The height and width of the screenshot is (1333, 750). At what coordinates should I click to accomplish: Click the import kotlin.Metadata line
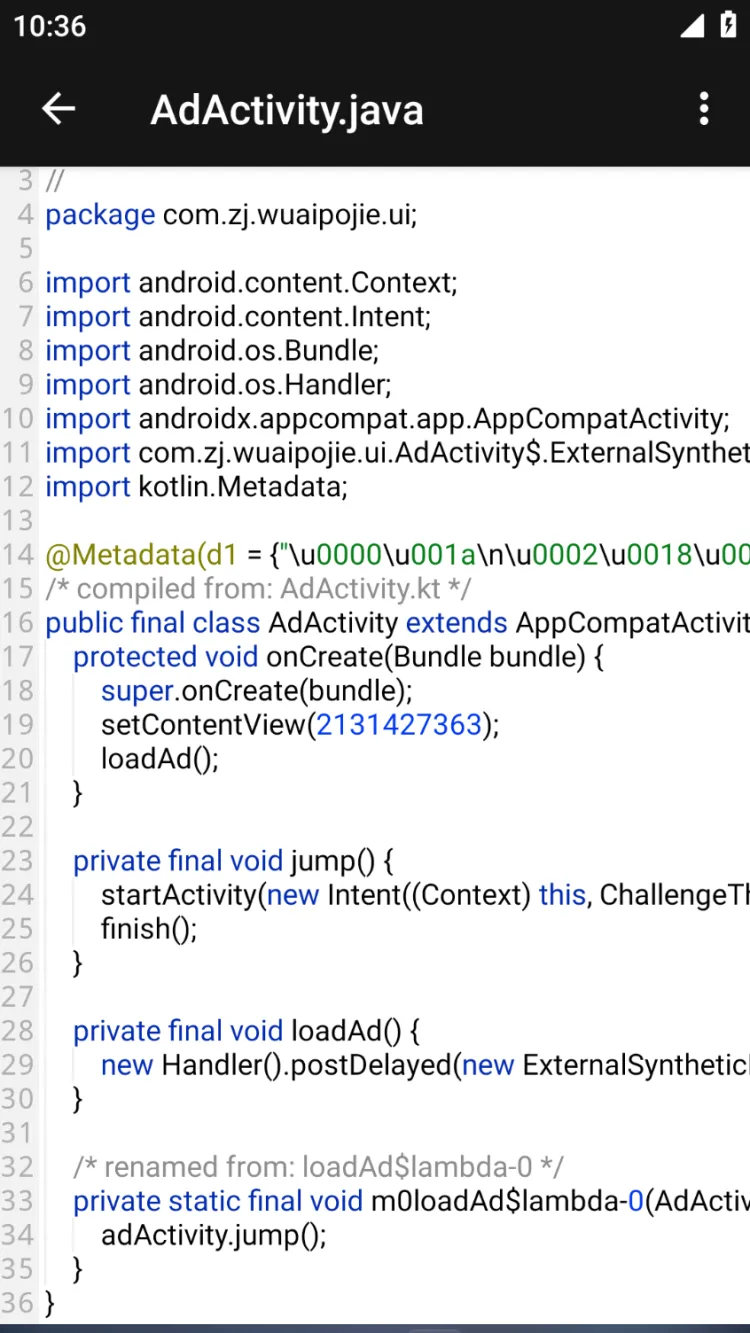pyautogui.click(x=196, y=487)
